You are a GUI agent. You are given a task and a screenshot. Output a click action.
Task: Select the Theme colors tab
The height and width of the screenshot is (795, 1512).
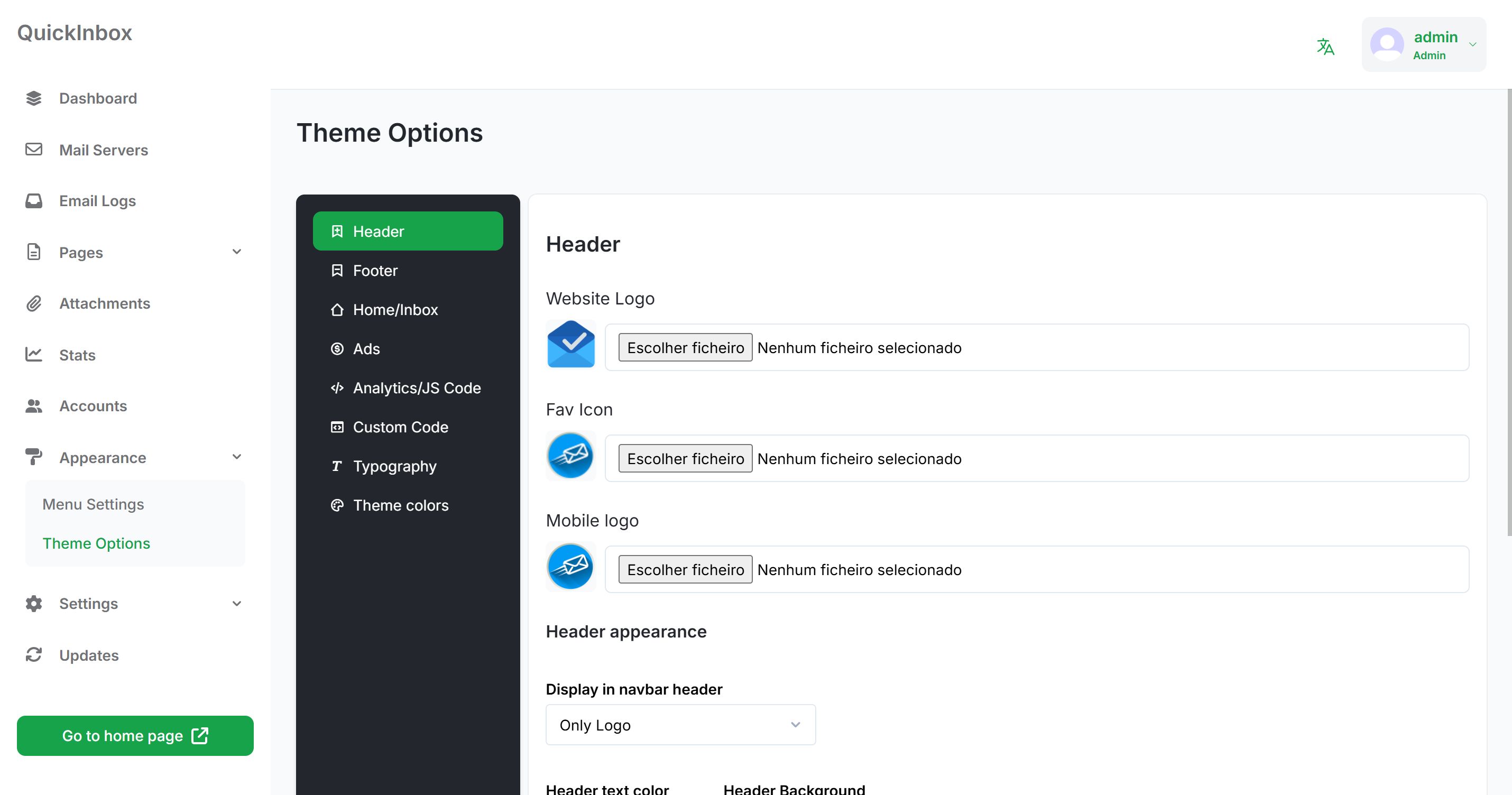[x=408, y=505]
